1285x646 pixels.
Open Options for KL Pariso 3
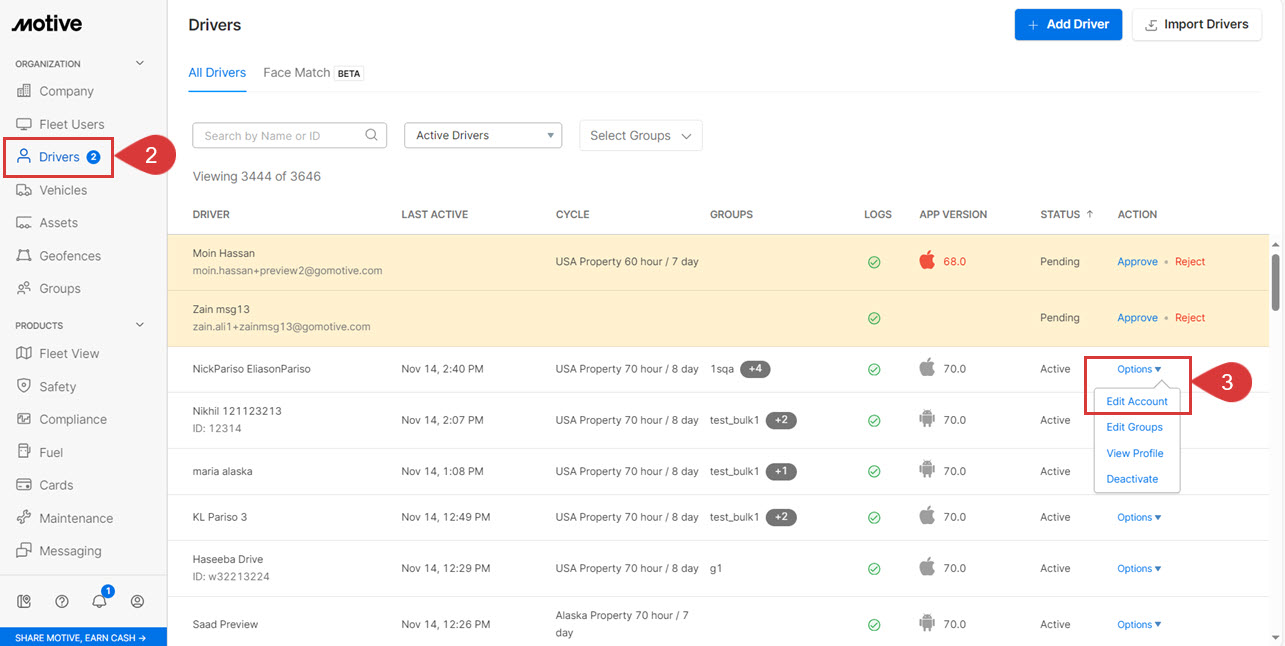click(x=1139, y=517)
